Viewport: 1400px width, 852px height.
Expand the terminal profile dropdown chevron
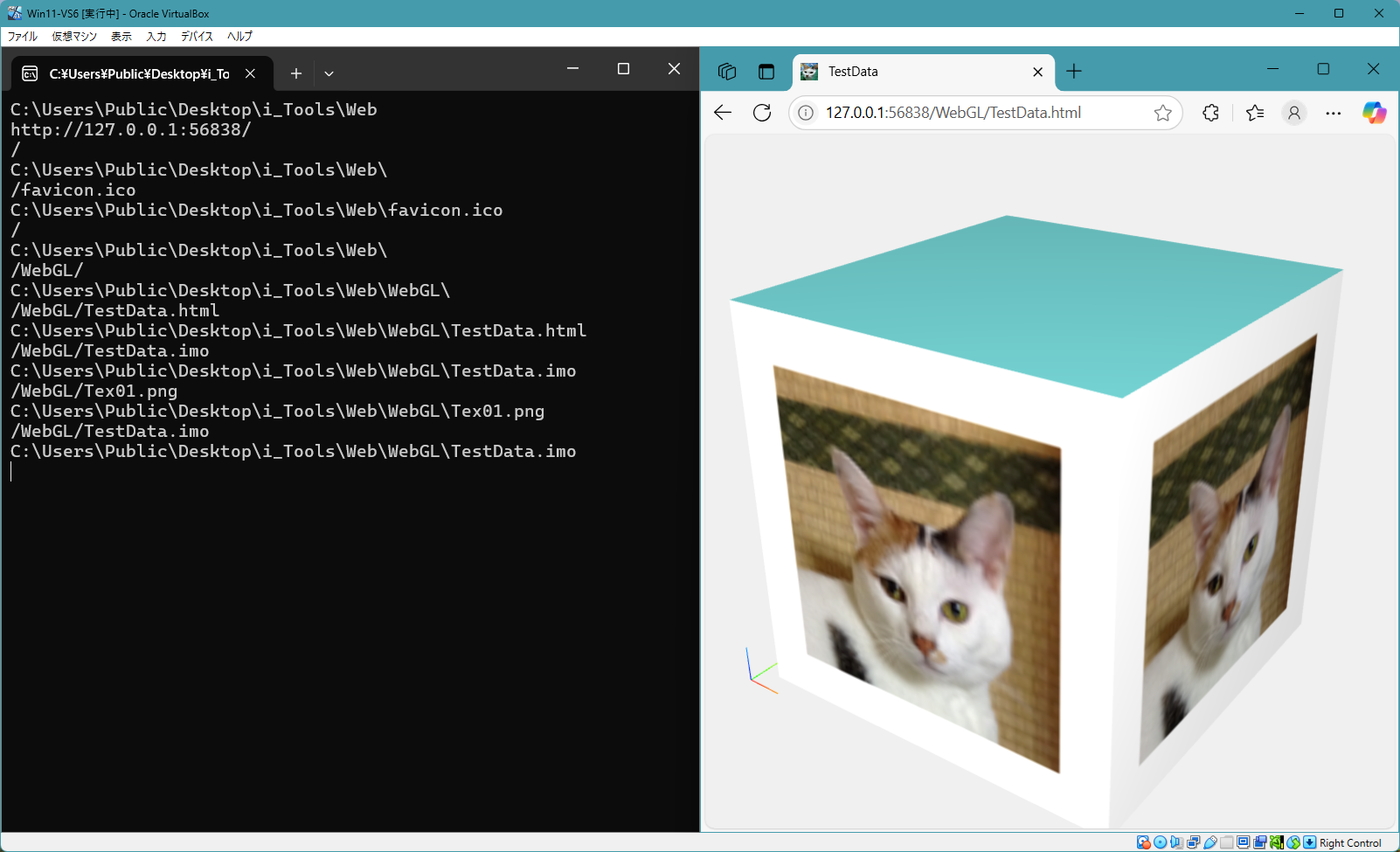pos(329,73)
